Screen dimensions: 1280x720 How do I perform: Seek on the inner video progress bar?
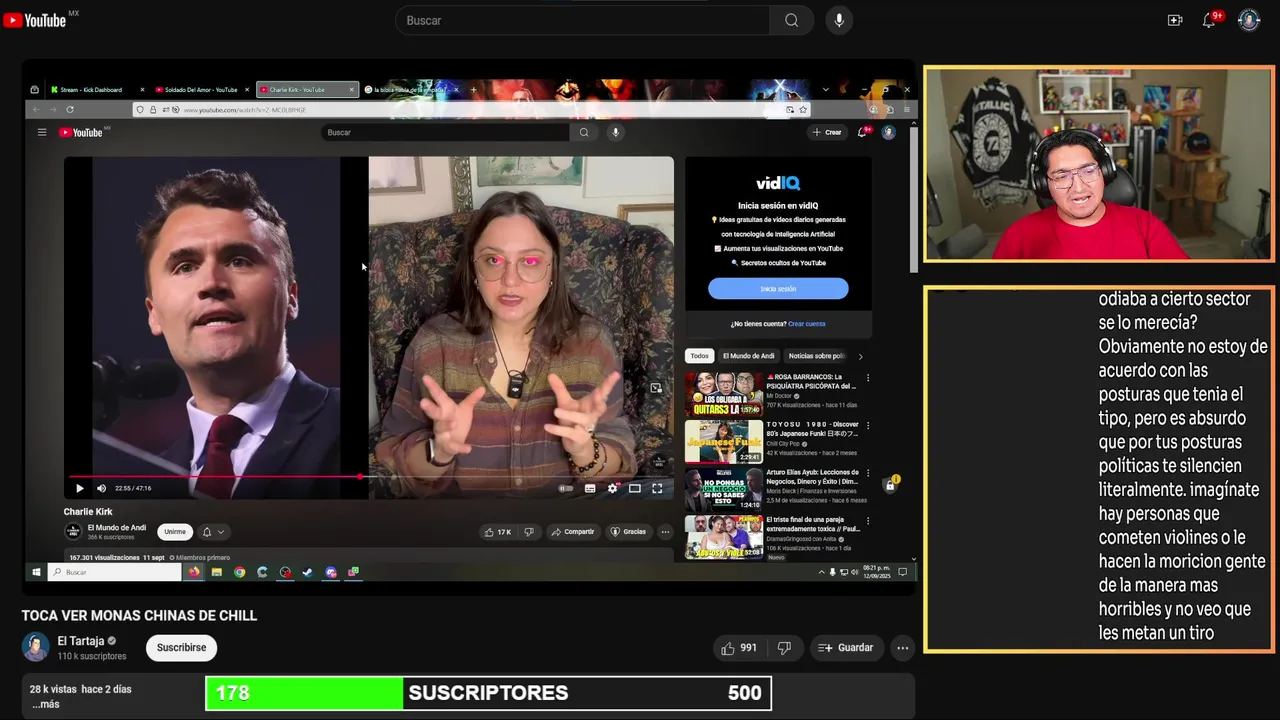point(369,477)
